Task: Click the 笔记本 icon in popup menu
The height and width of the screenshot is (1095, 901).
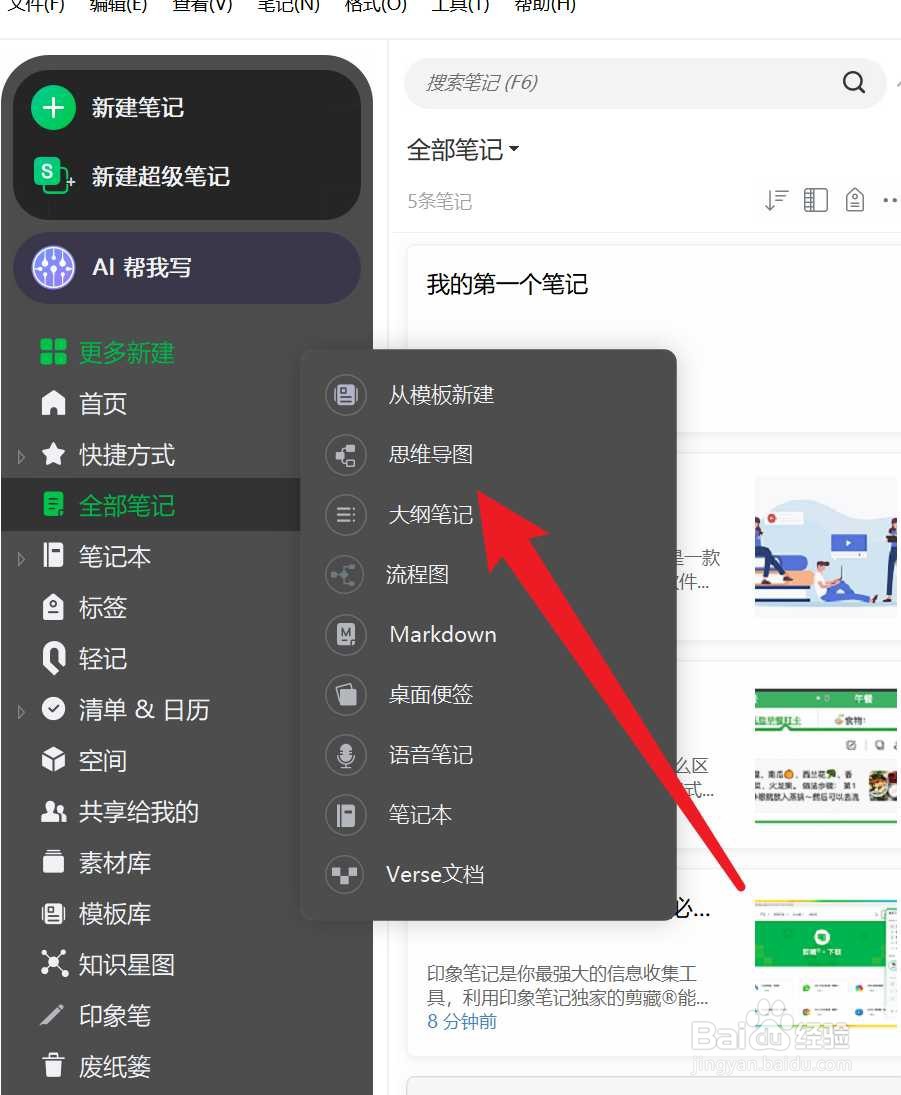Action: click(346, 814)
